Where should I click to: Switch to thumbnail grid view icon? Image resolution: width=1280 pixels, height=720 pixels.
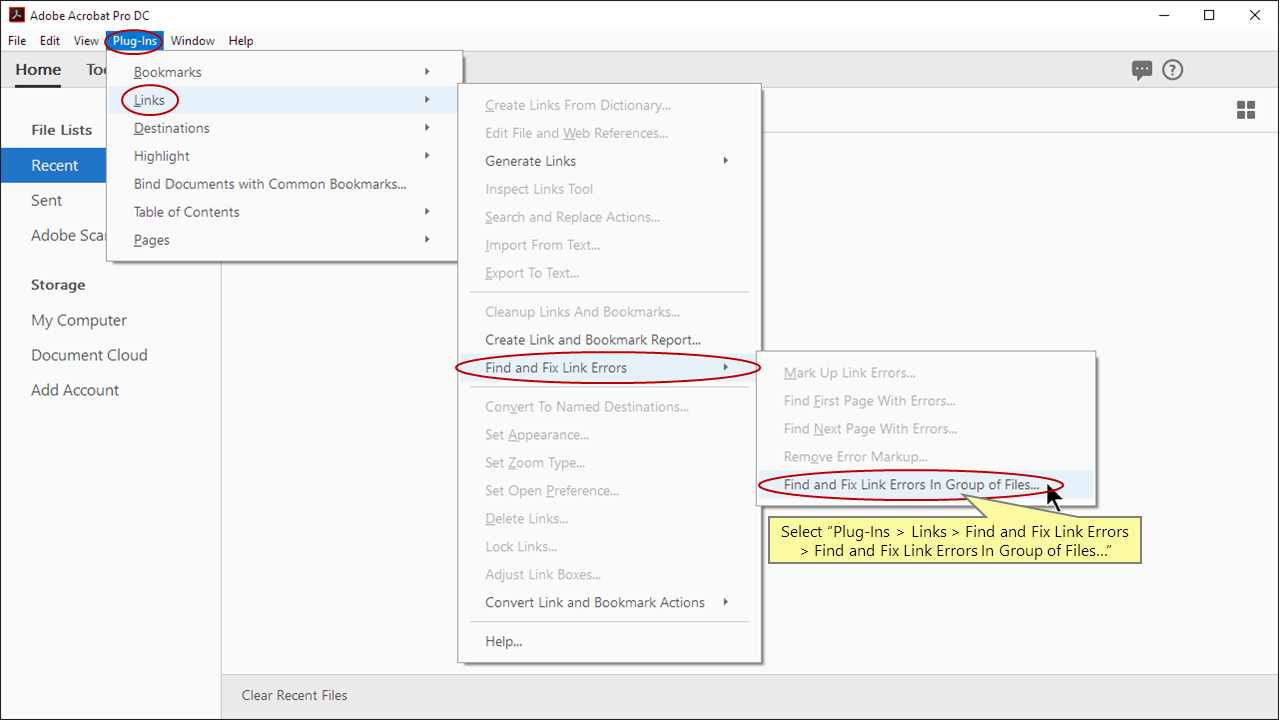click(1245, 110)
